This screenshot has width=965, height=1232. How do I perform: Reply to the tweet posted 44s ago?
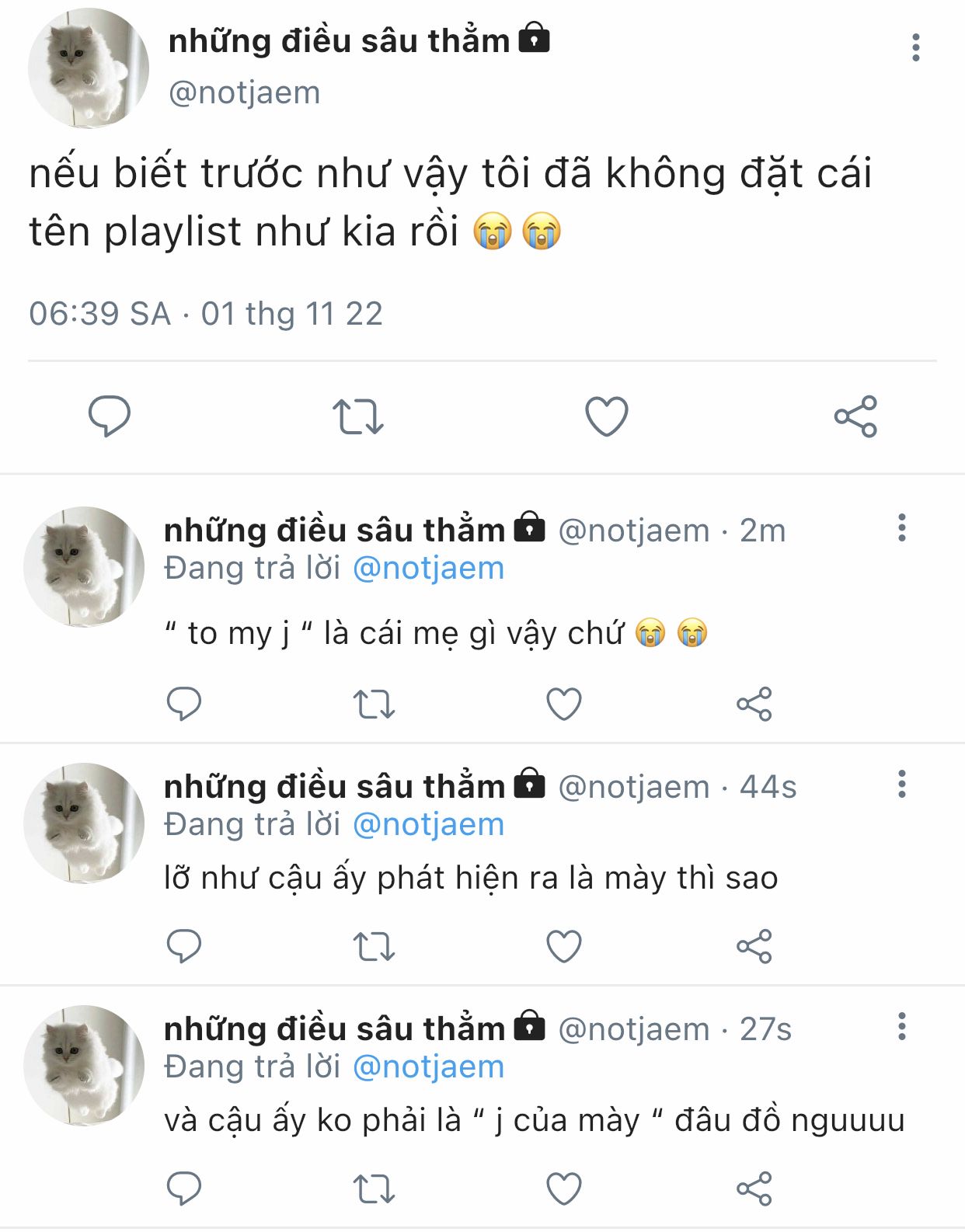tap(184, 946)
